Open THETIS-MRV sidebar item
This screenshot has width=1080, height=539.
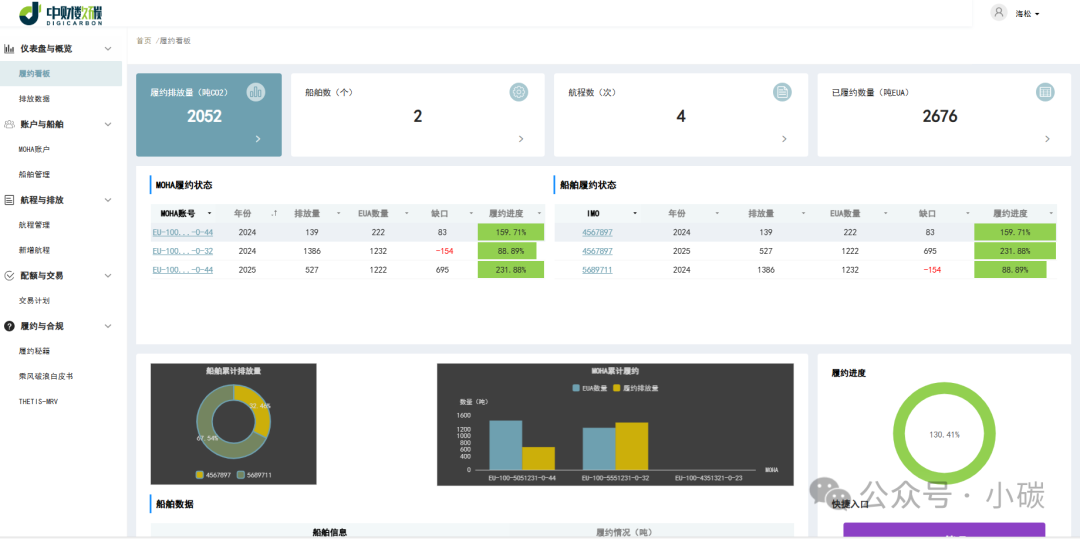39,401
